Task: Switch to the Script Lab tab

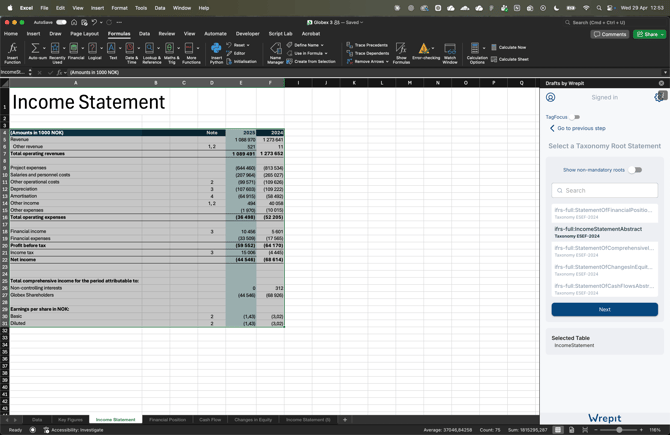Action: [x=280, y=34]
